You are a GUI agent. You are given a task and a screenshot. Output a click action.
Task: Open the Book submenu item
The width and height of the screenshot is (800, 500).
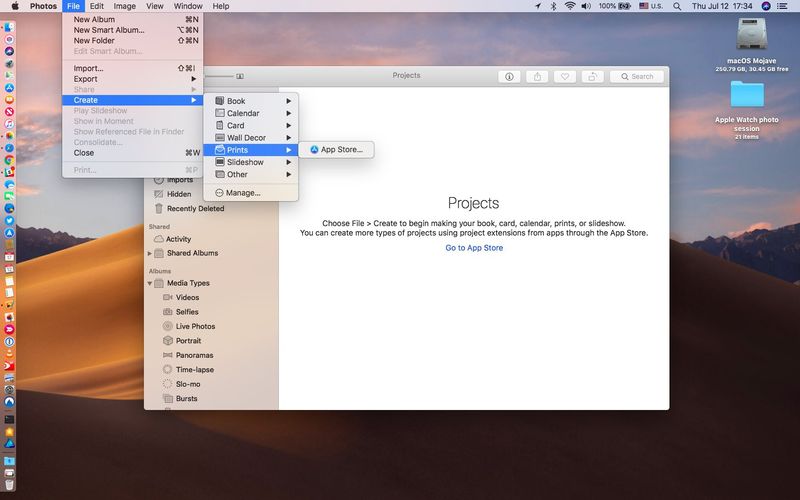click(x=251, y=101)
